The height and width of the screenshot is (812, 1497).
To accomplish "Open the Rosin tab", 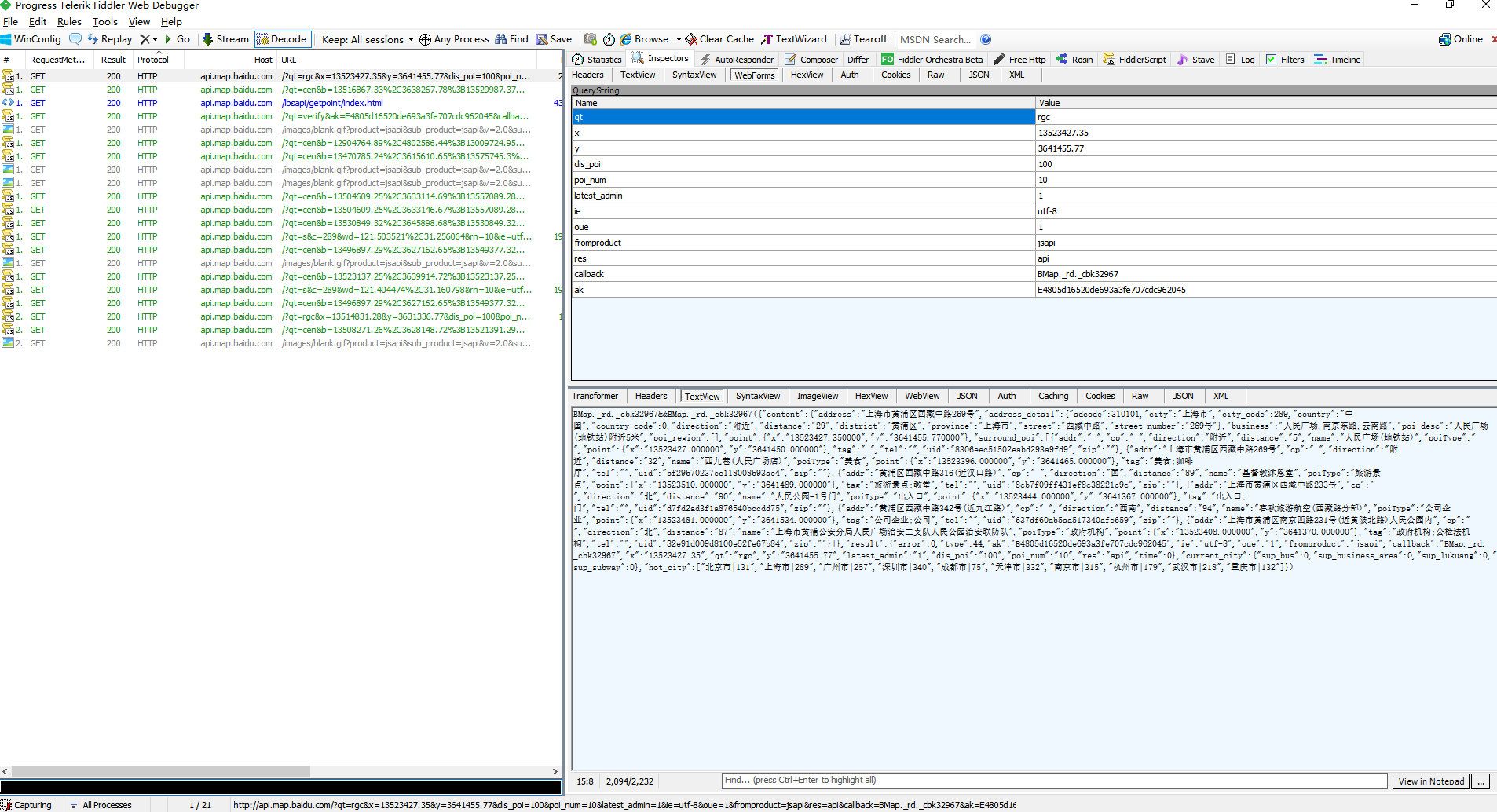I will point(1074,60).
